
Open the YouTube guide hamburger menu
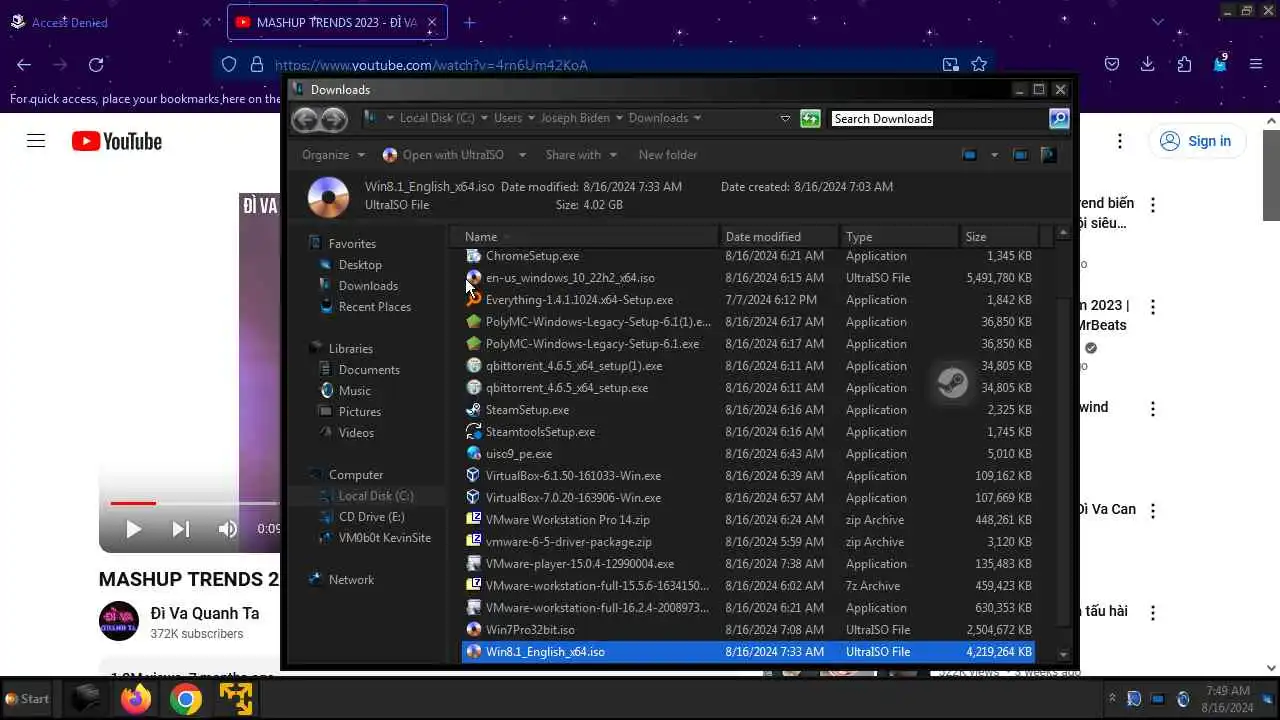(x=36, y=141)
